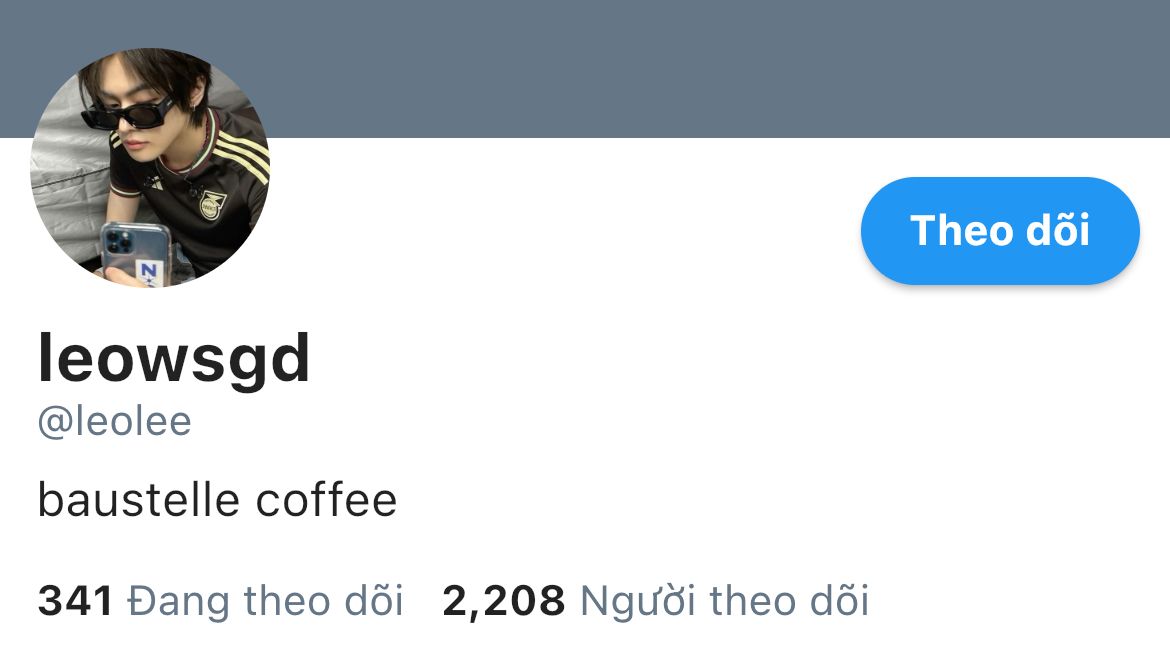The height and width of the screenshot is (669, 1170).
Task: Click the phone shown in avatar picture
Action: (x=136, y=254)
